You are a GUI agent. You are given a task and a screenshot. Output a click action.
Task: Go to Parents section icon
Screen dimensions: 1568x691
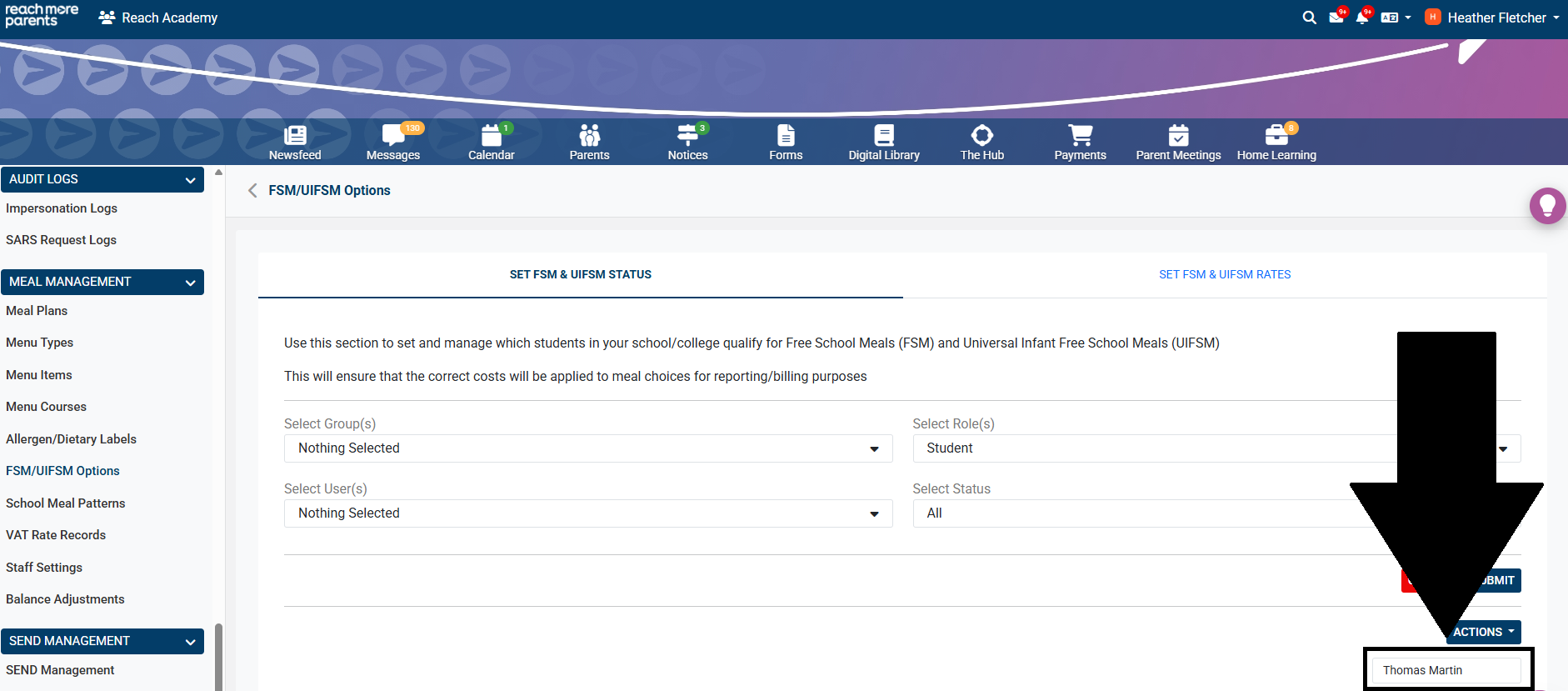589,142
